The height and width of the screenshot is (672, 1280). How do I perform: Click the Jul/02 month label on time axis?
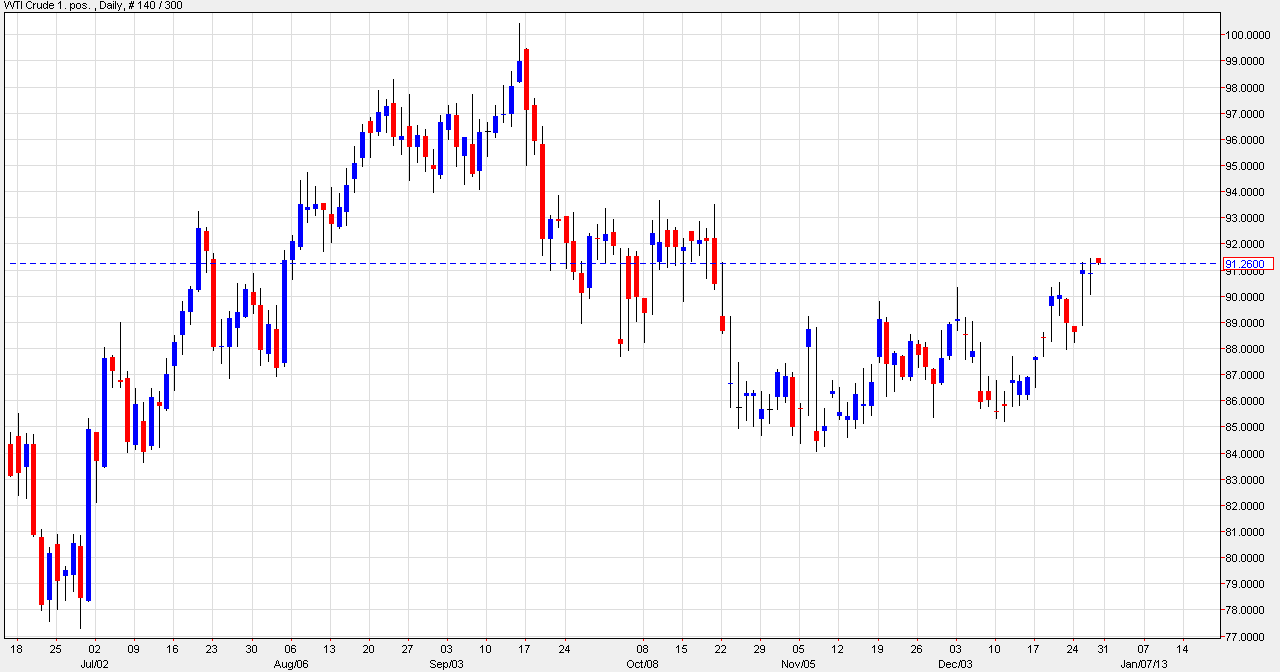(96, 663)
